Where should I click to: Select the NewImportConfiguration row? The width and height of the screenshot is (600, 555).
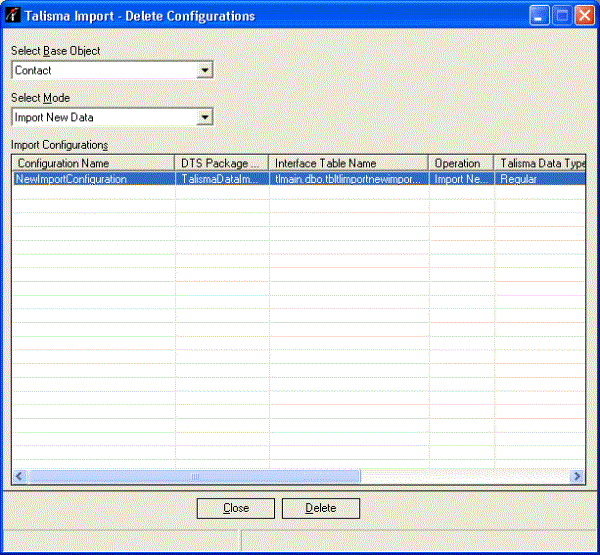pyautogui.click(x=299, y=179)
